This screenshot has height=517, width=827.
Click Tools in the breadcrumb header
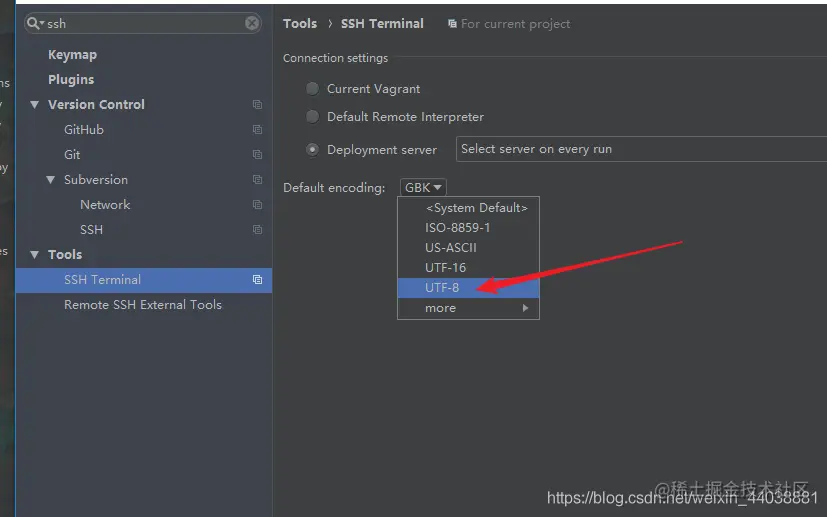[x=300, y=24]
